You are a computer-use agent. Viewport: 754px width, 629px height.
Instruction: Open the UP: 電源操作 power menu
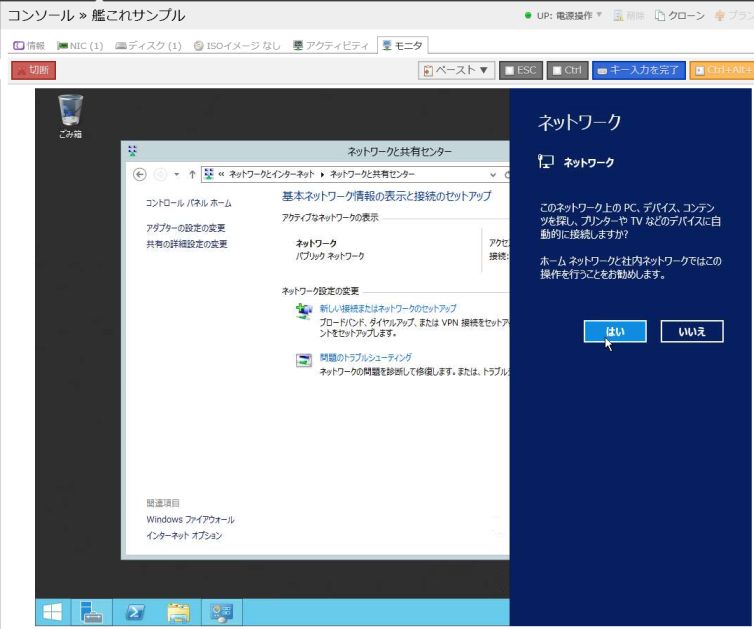(563, 15)
